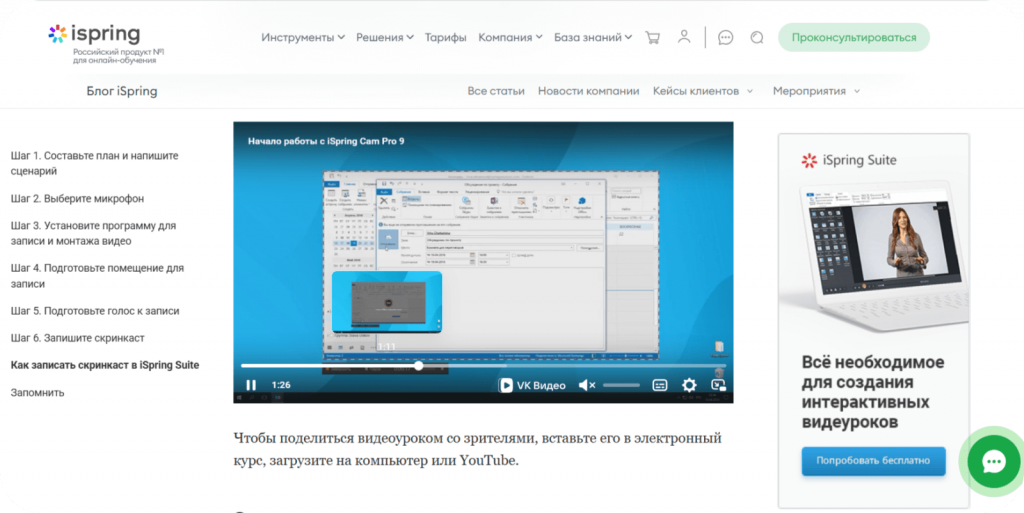The image size is (1024, 513).
Task: Open the green floating chat widget
Action: pyautogui.click(x=993, y=462)
